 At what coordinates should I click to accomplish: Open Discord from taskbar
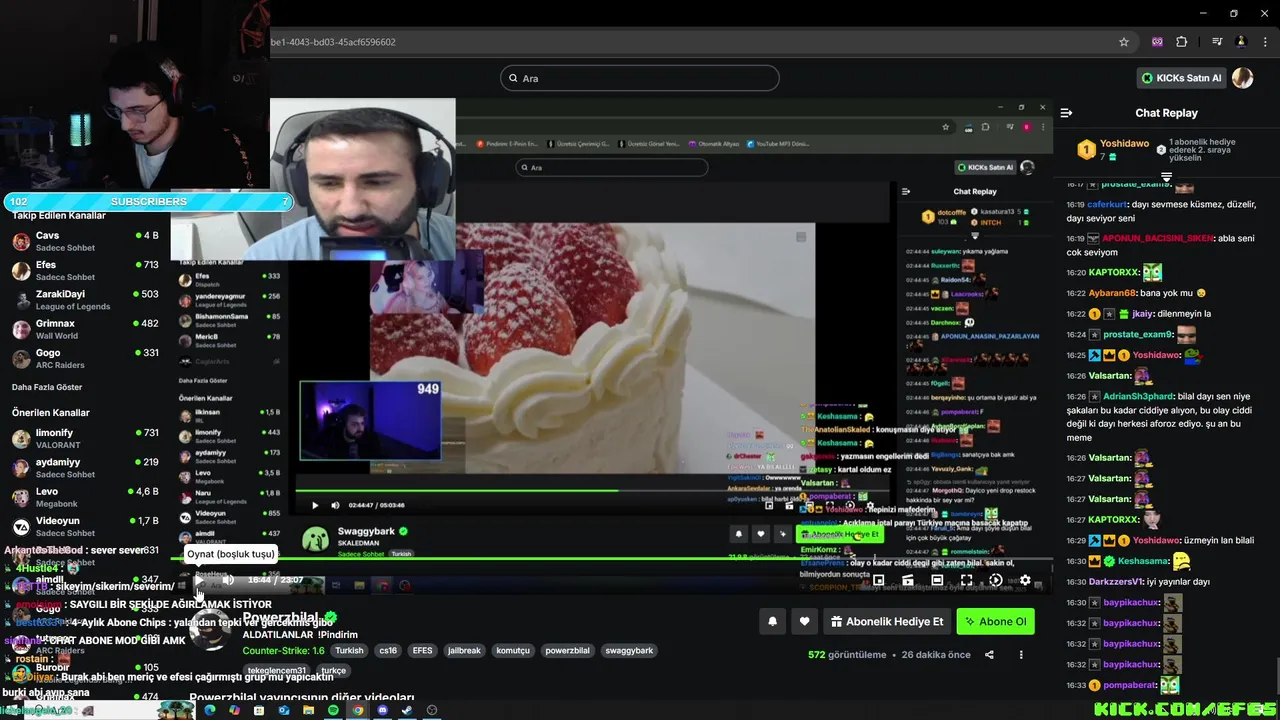coord(382,710)
